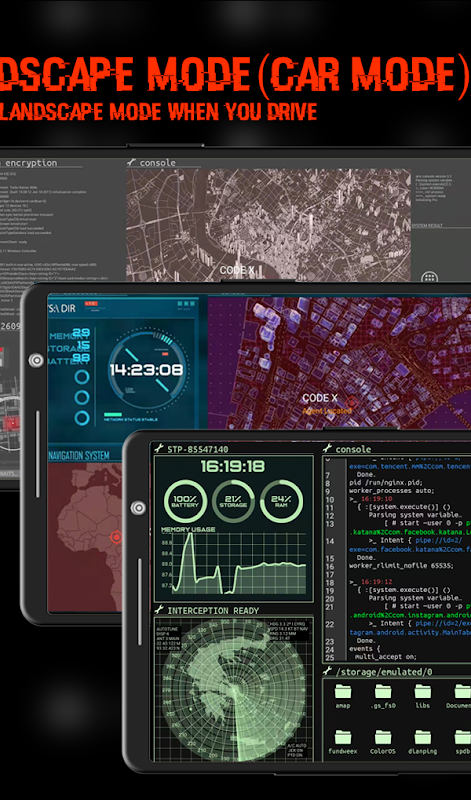Viewport: 471px width, 800px height.
Task: Click the CODE X label on purple map
Action: pos(320,398)
